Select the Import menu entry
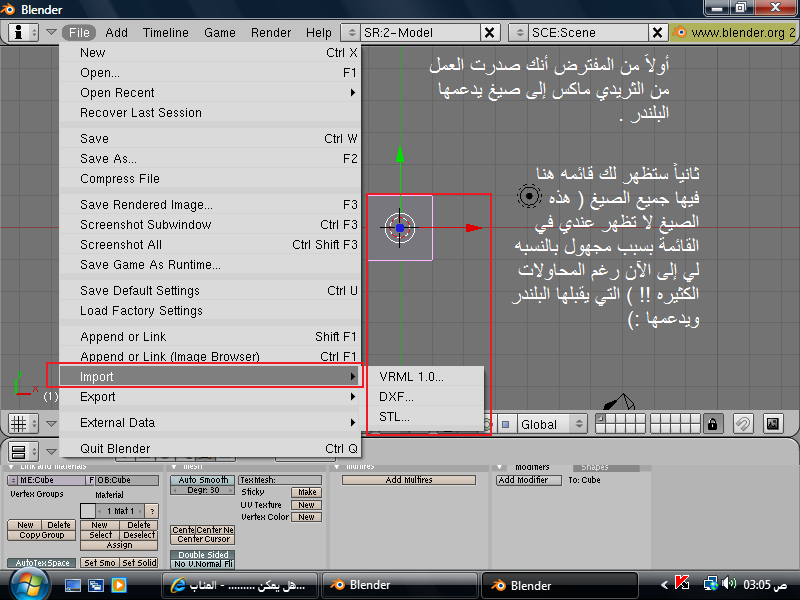800x600 pixels. [x=211, y=377]
